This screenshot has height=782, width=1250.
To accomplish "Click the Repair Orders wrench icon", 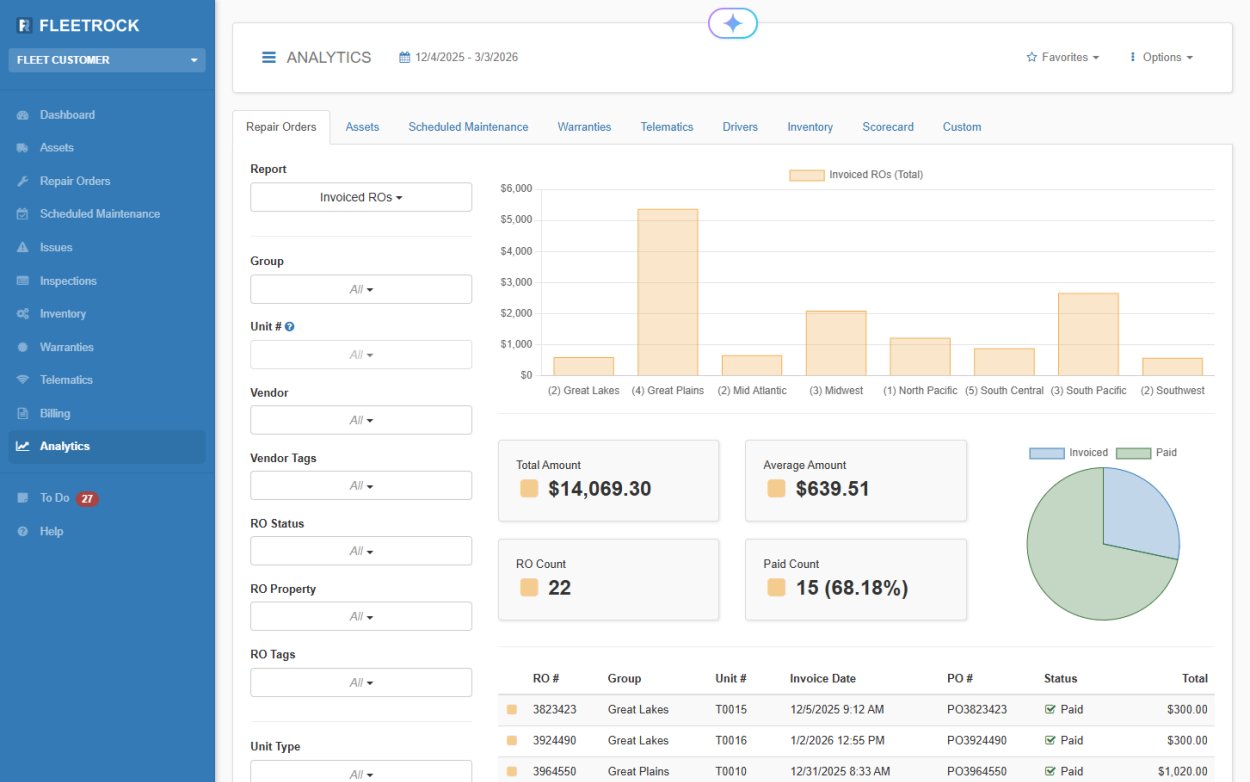I will (x=23, y=181).
